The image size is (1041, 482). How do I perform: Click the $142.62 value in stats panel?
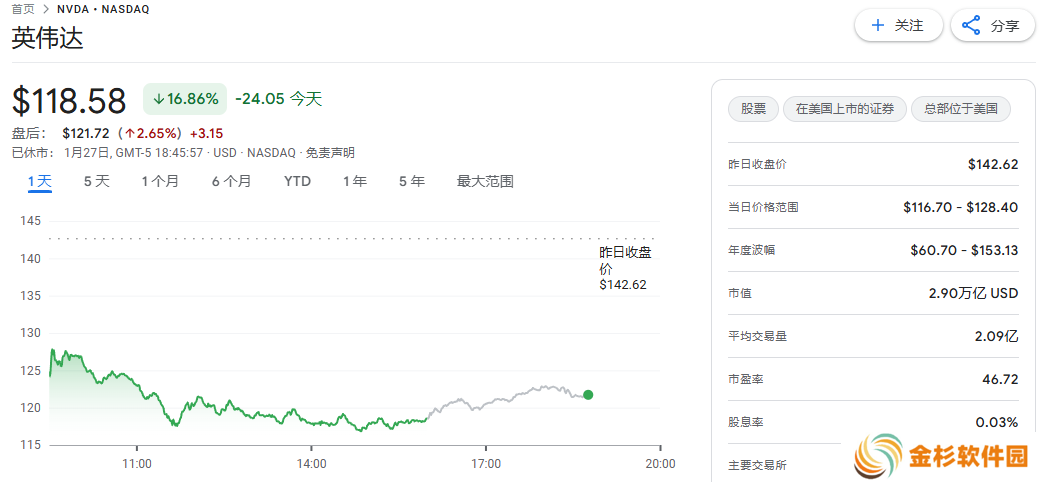(x=993, y=164)
